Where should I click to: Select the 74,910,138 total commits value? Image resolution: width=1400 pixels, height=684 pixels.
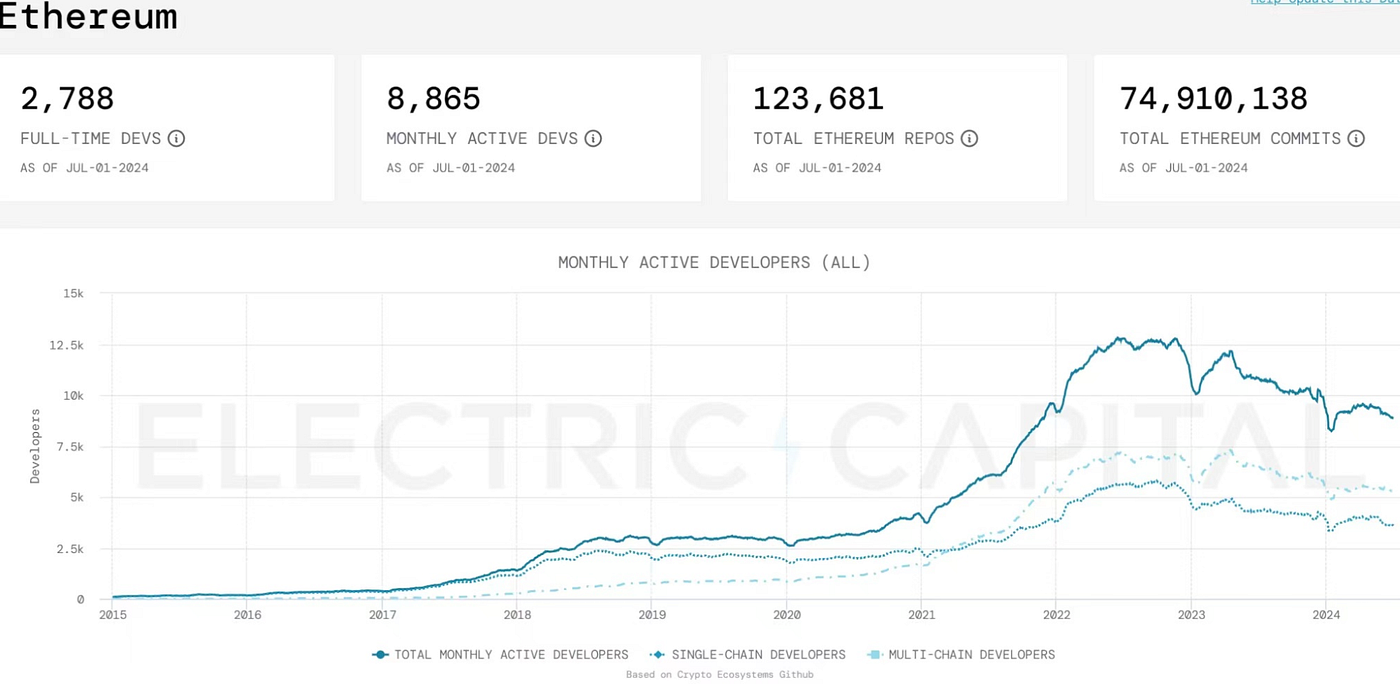[x=1214, y=99]
